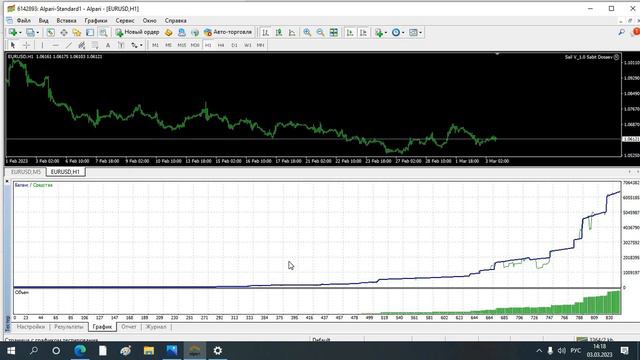Screen dimensions: 640x360
Task: Open the Windows Start menu
Action: tap(11, 351)
